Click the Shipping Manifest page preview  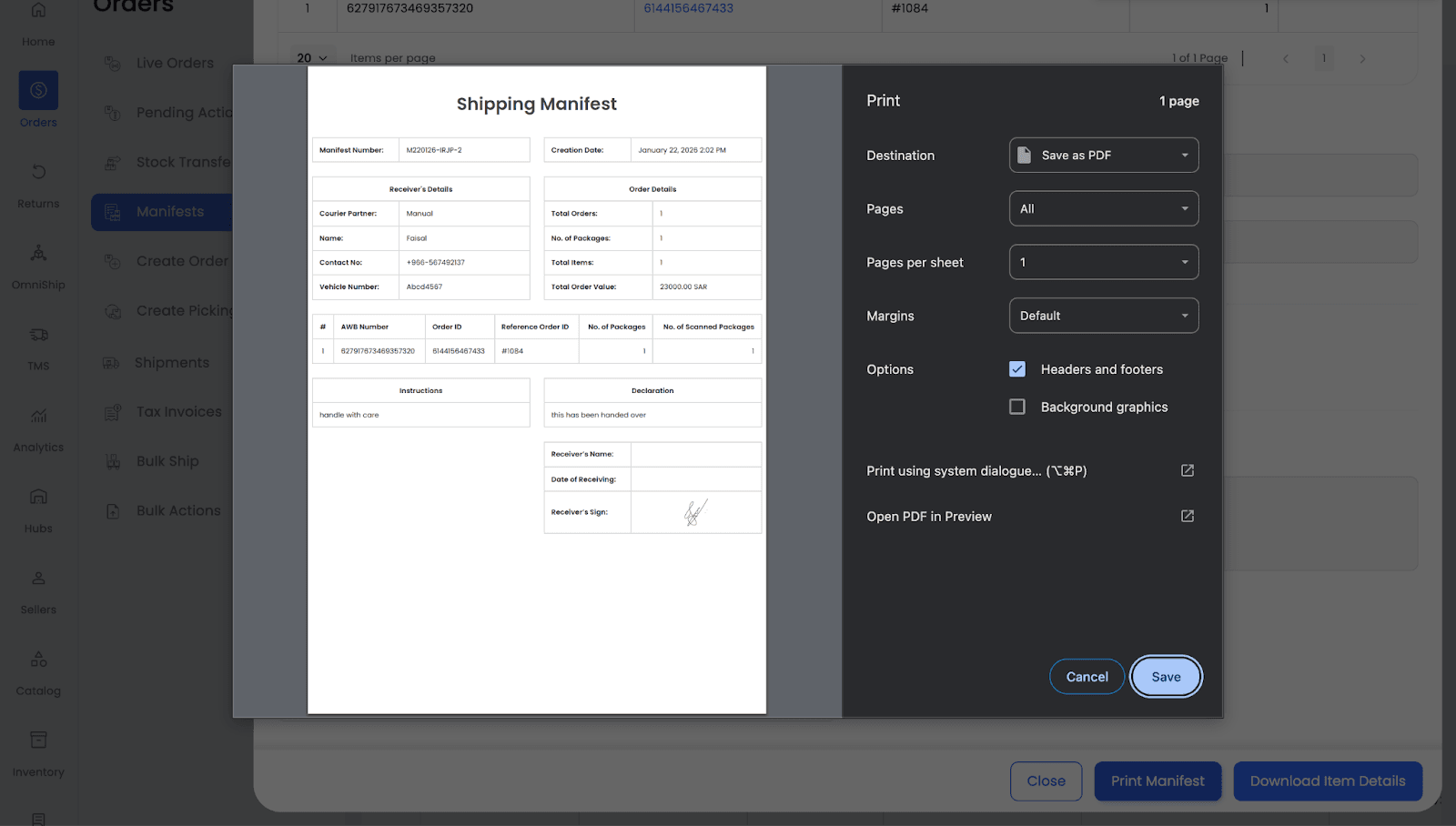tap(537, 389)
